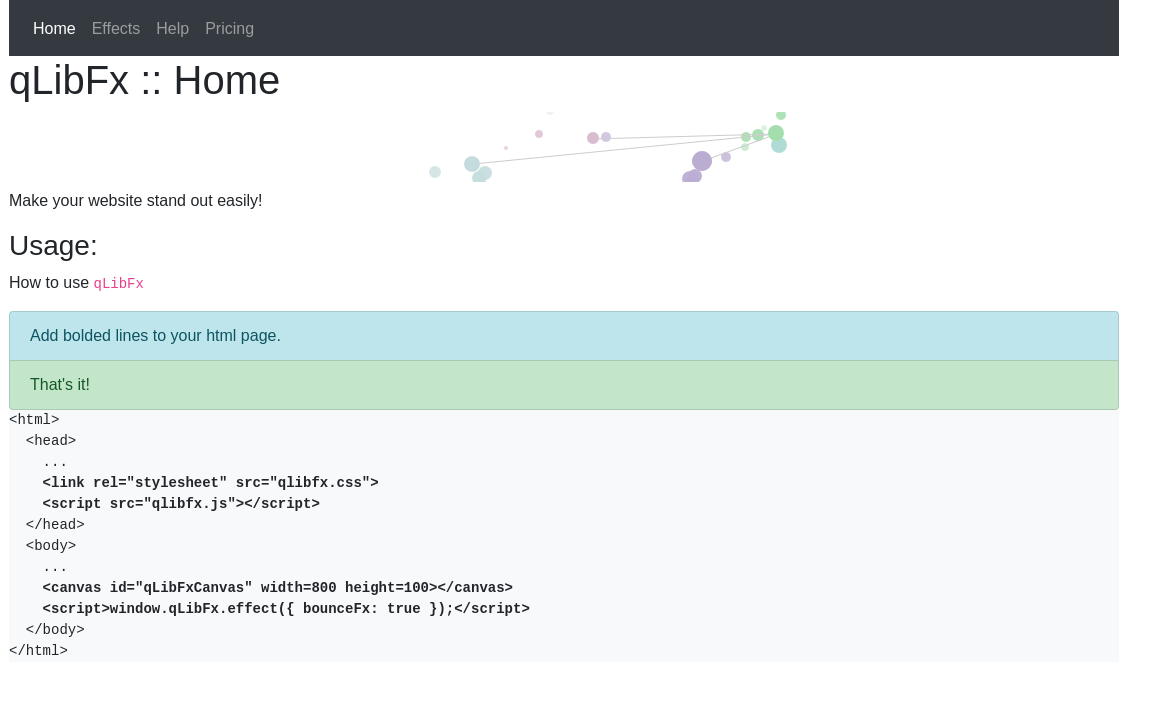This screenshot has width=1157, height=715.
Task: Click the pink qLibFx inline code text
Action: pos(118,284)
